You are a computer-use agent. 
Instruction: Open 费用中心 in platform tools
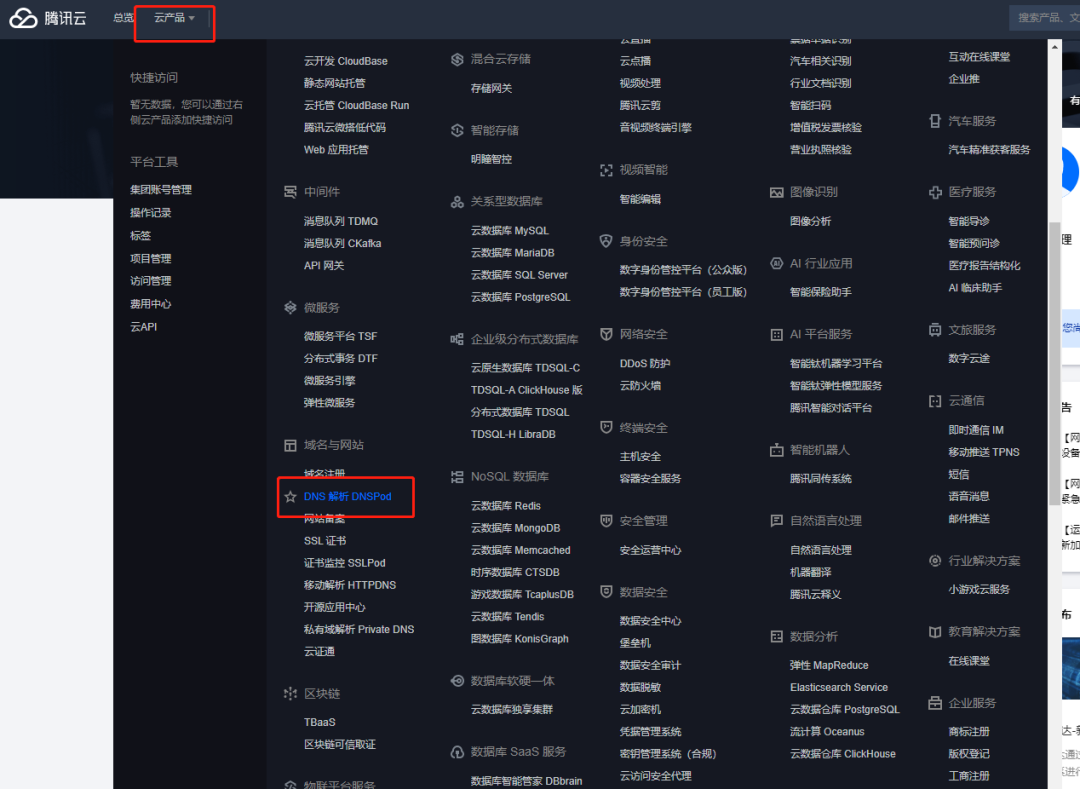151,304
